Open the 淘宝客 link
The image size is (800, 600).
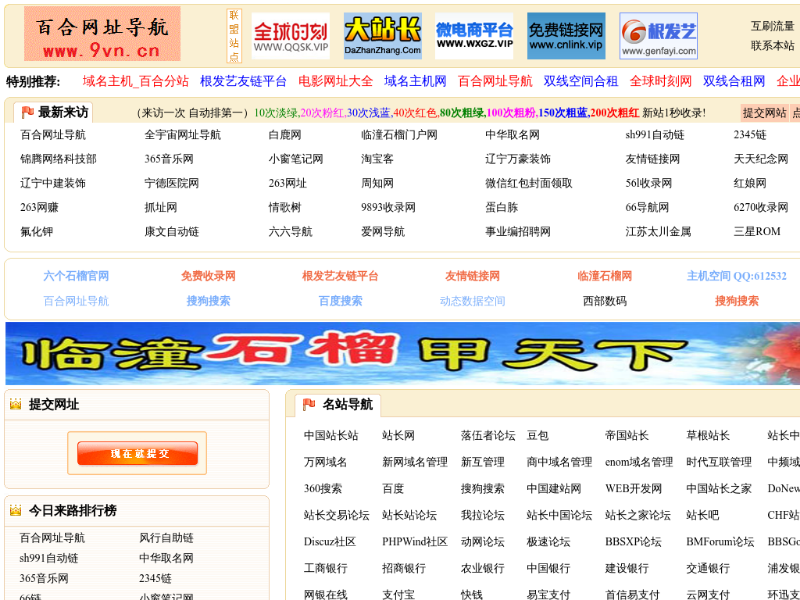(377, 159)
